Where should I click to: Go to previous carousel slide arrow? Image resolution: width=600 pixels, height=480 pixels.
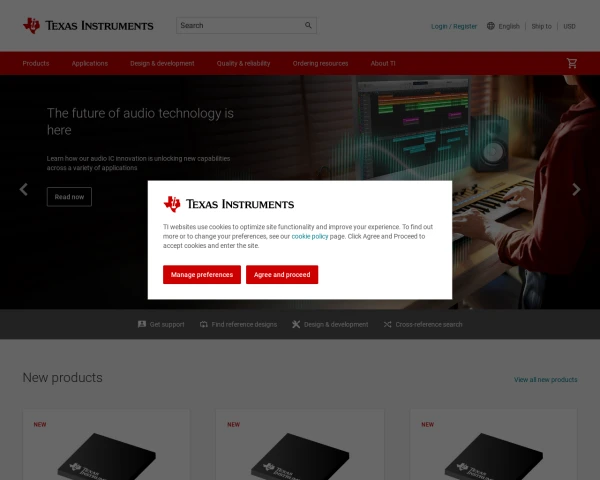point(24,189)
